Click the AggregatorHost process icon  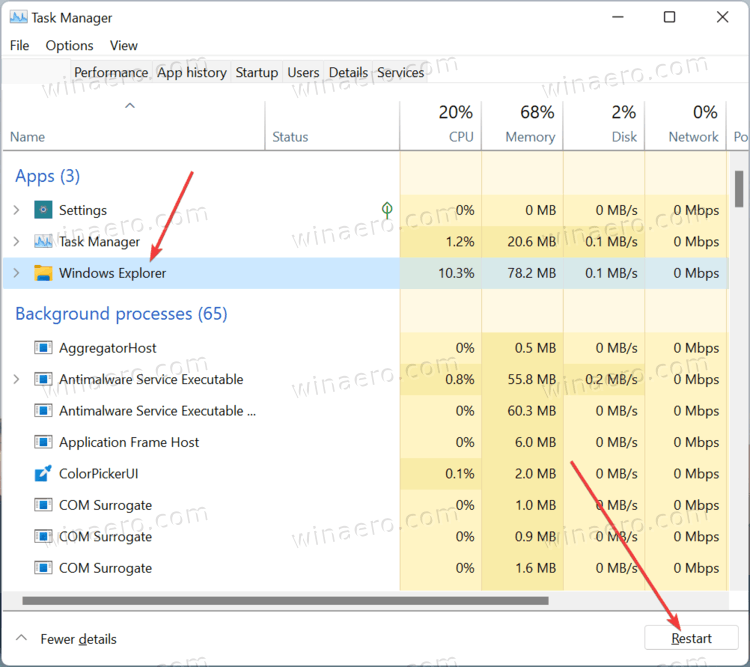pyautogui.click(x=43, y=347)
